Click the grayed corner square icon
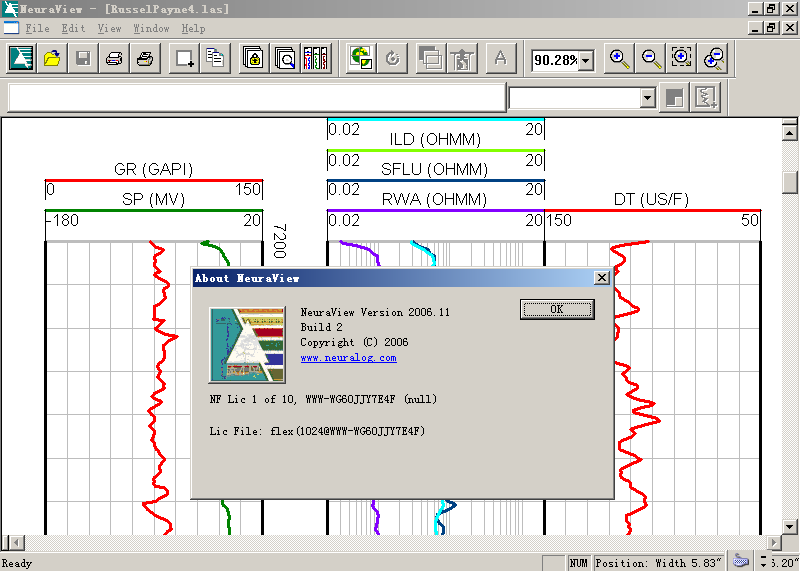 (674, 97)
